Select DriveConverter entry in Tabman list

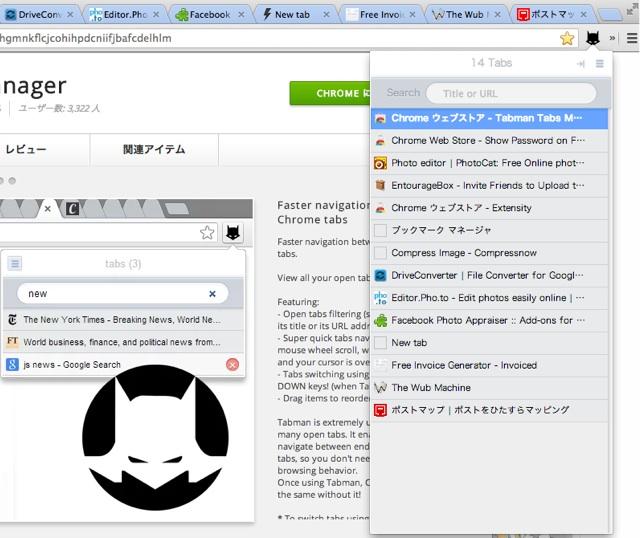(x=489, y=276)
